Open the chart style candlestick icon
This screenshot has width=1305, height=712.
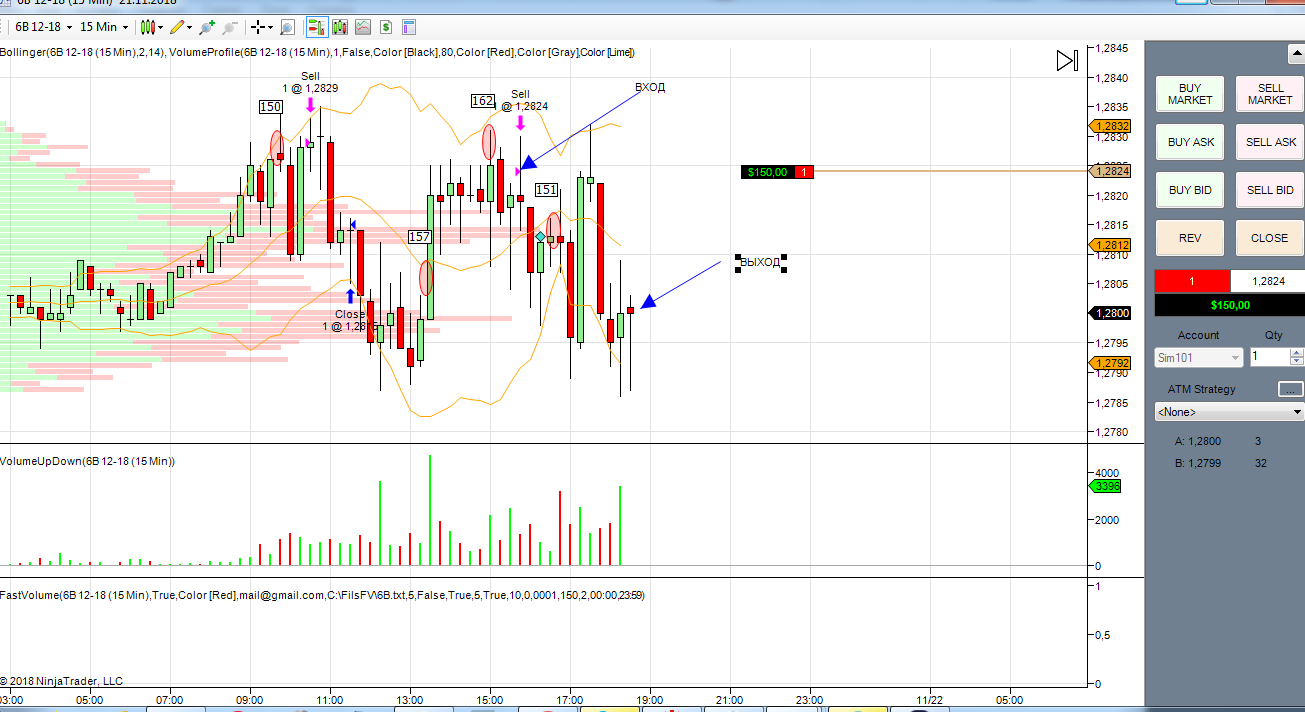coord(148,27)
